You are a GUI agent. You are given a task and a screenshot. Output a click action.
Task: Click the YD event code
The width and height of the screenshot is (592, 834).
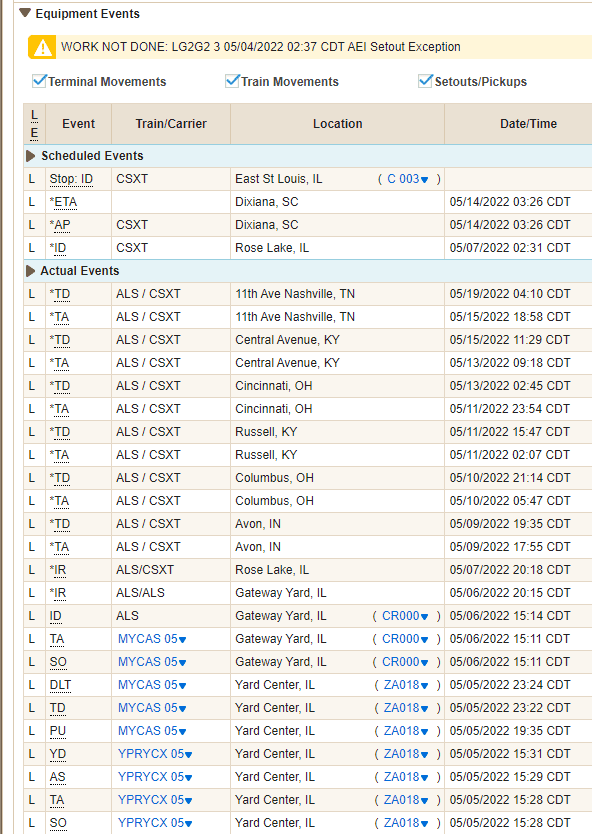tap(57, 754)
